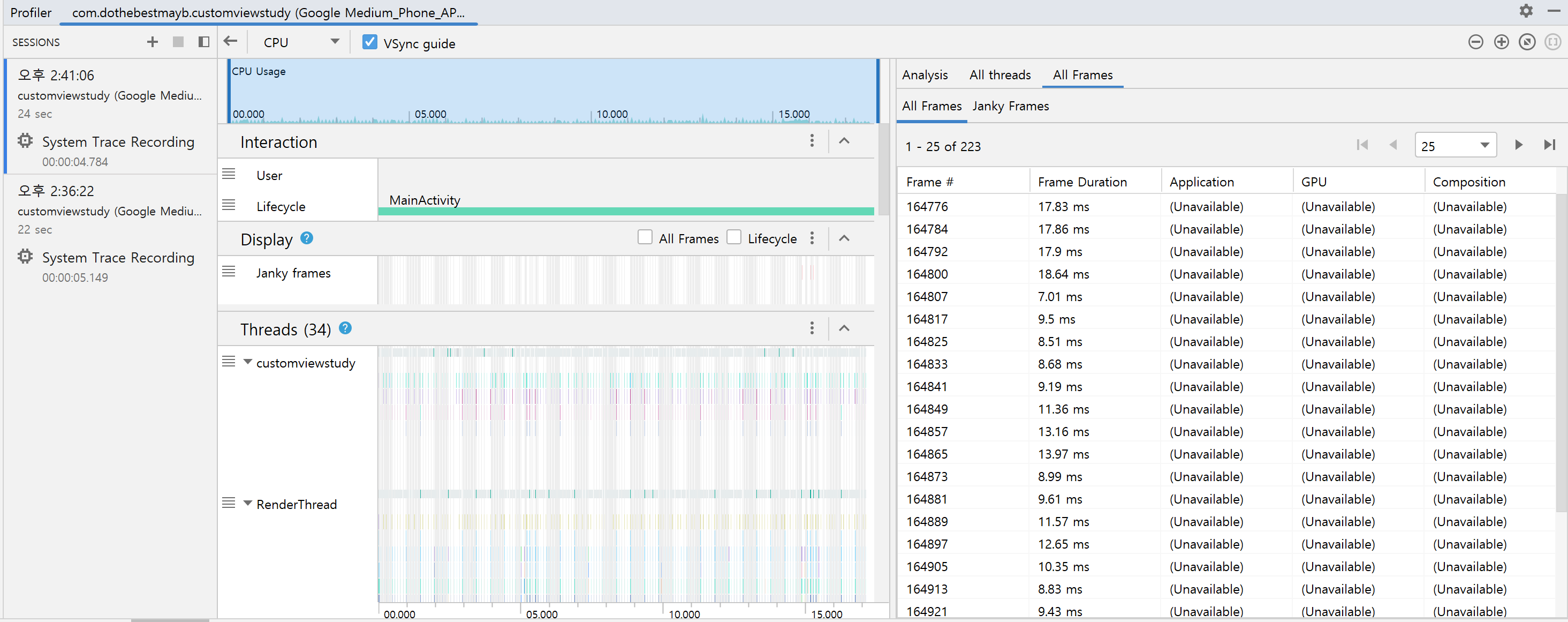Start a new profiling session with plus icon
Image resolution: width=1568 pixels, height=622 pixels.
pyautogui.click(x=152, y=42)
